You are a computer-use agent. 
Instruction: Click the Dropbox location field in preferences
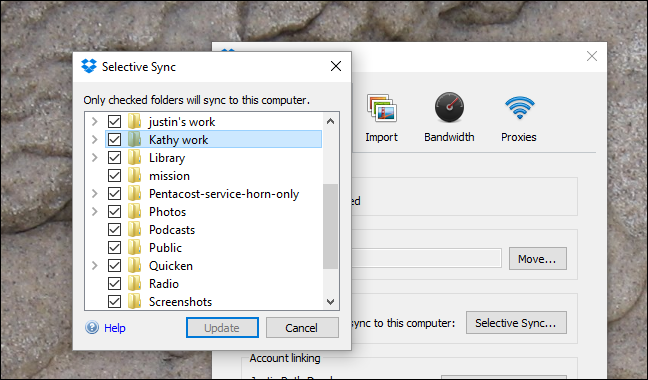click(x=426, y=258)
